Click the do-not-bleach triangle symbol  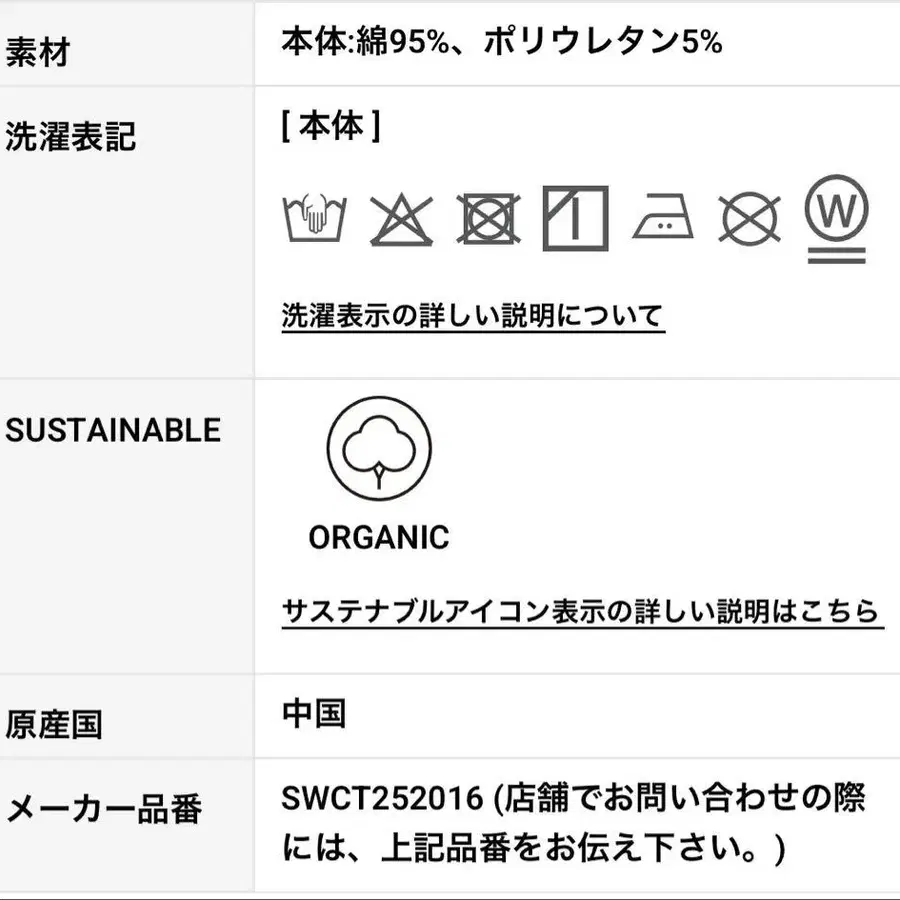[x=401, y=220]
